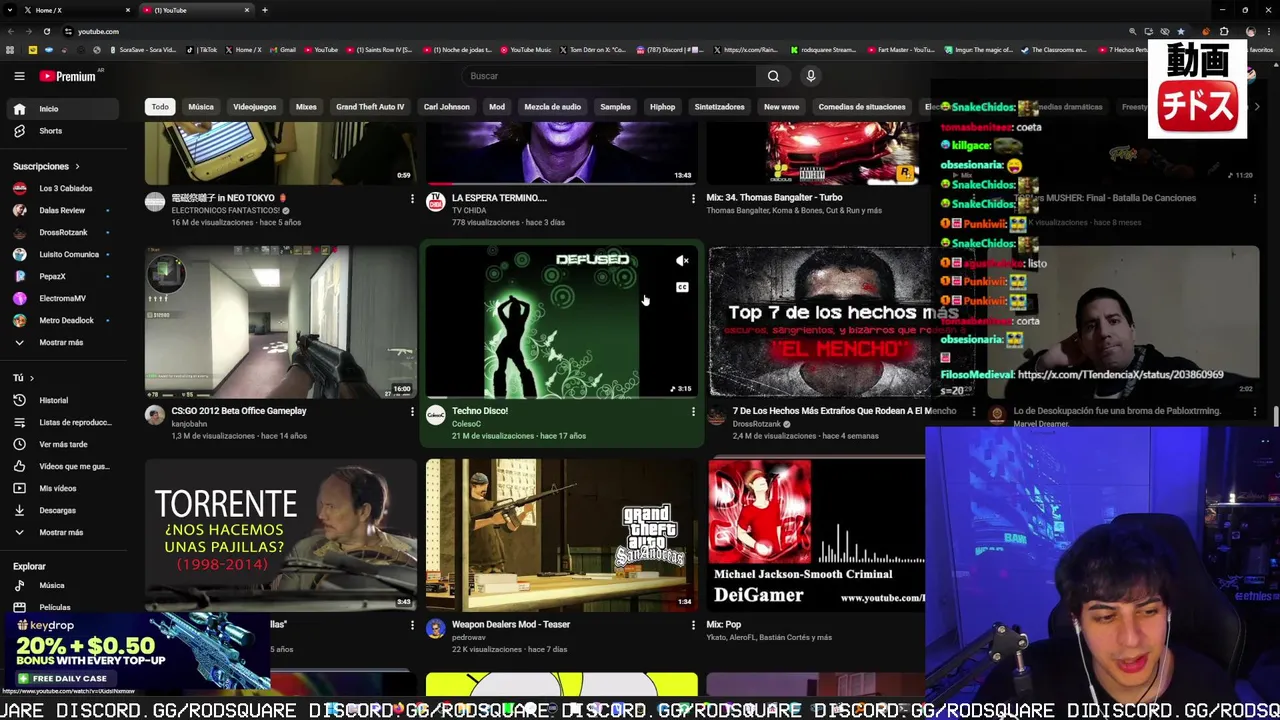Click the search magnifier button
This screenshot has height=720, width=1280.
point(773,76)
